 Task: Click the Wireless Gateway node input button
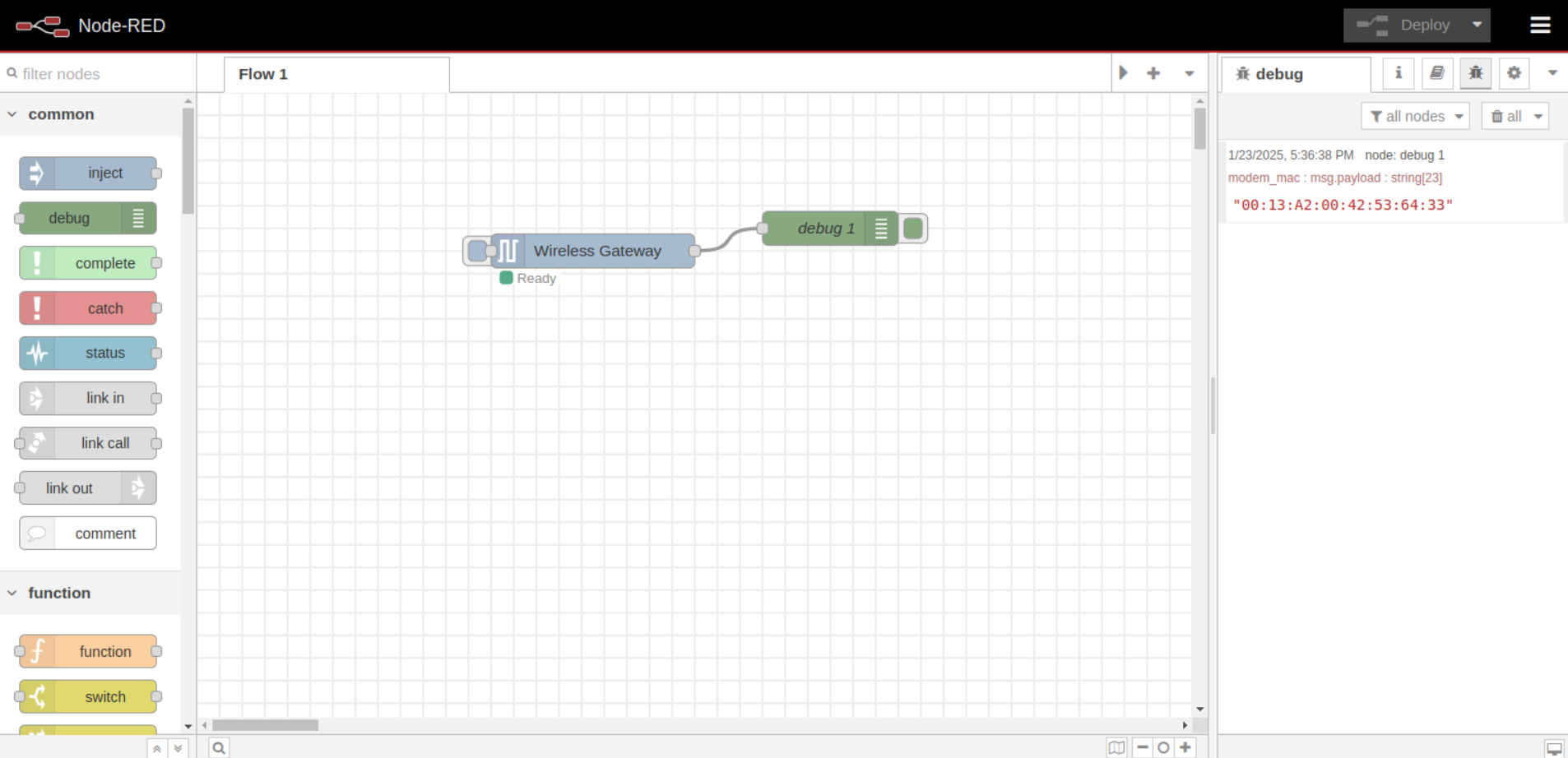476,251
